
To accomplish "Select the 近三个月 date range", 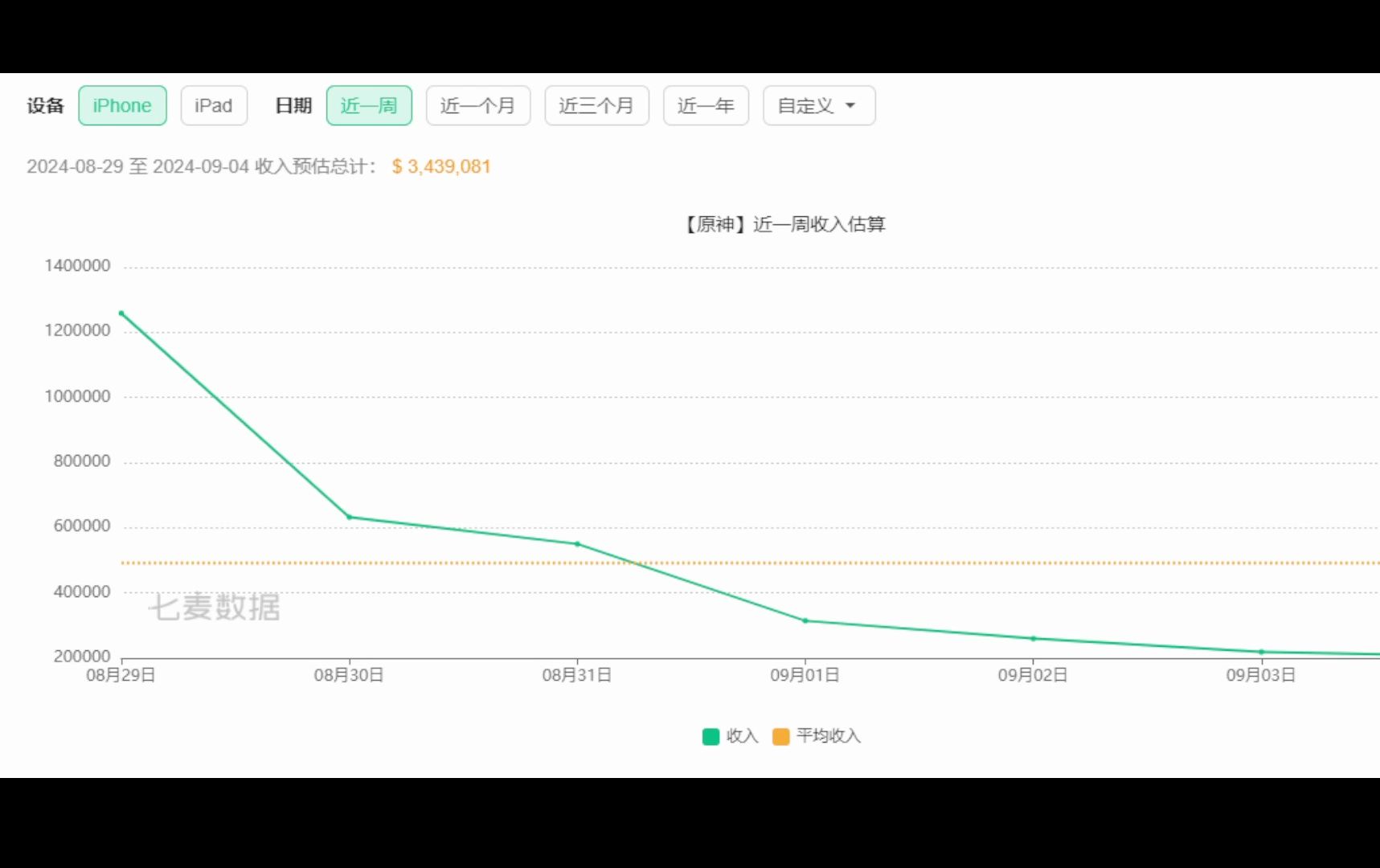I will coord(596,105).
